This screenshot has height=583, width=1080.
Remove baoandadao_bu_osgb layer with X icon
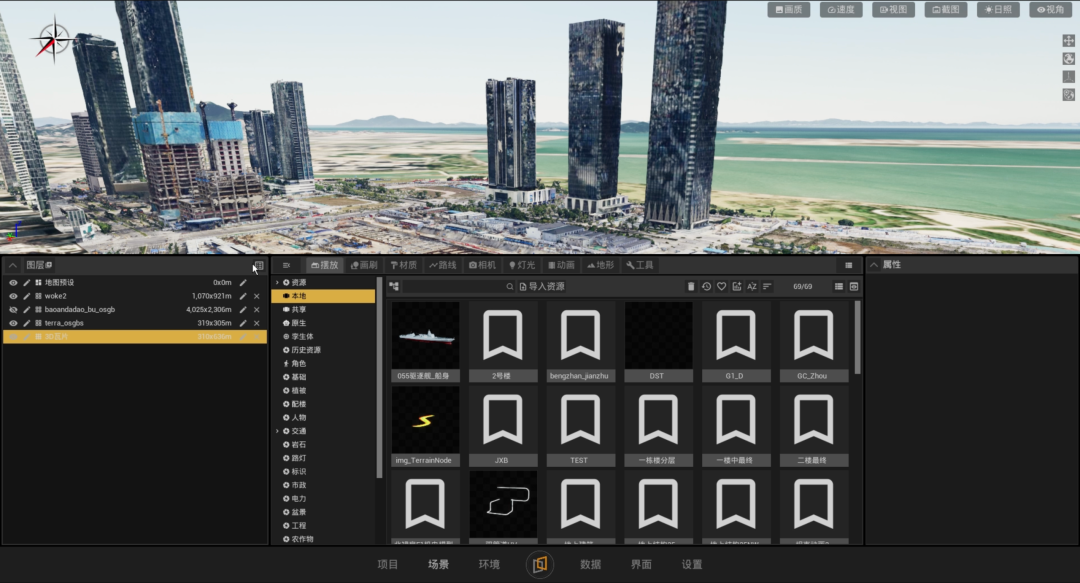[257, 309]
